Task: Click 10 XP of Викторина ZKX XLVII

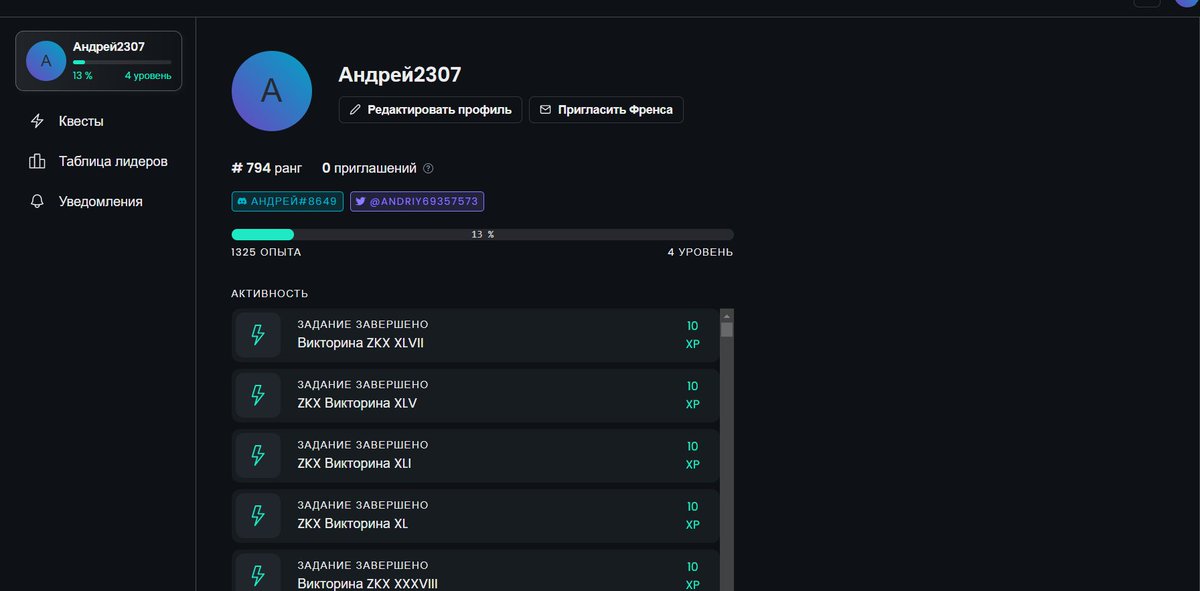Action: 692,335
